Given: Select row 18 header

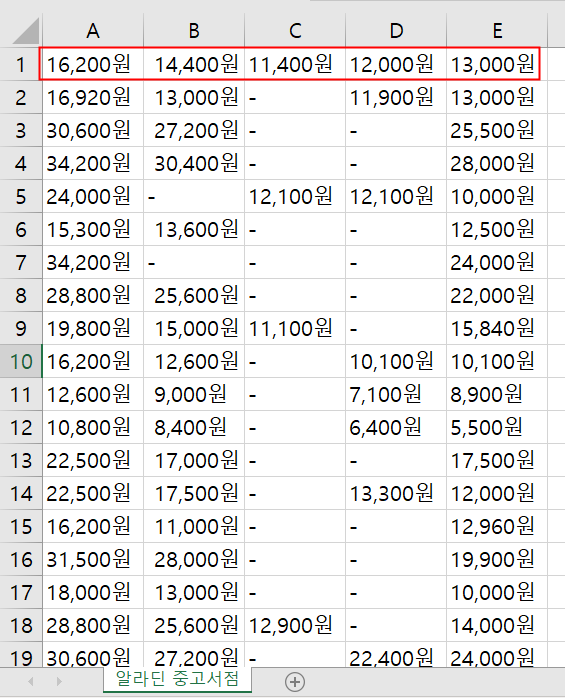Looking at the screenshot, I should tap(21, 625).
